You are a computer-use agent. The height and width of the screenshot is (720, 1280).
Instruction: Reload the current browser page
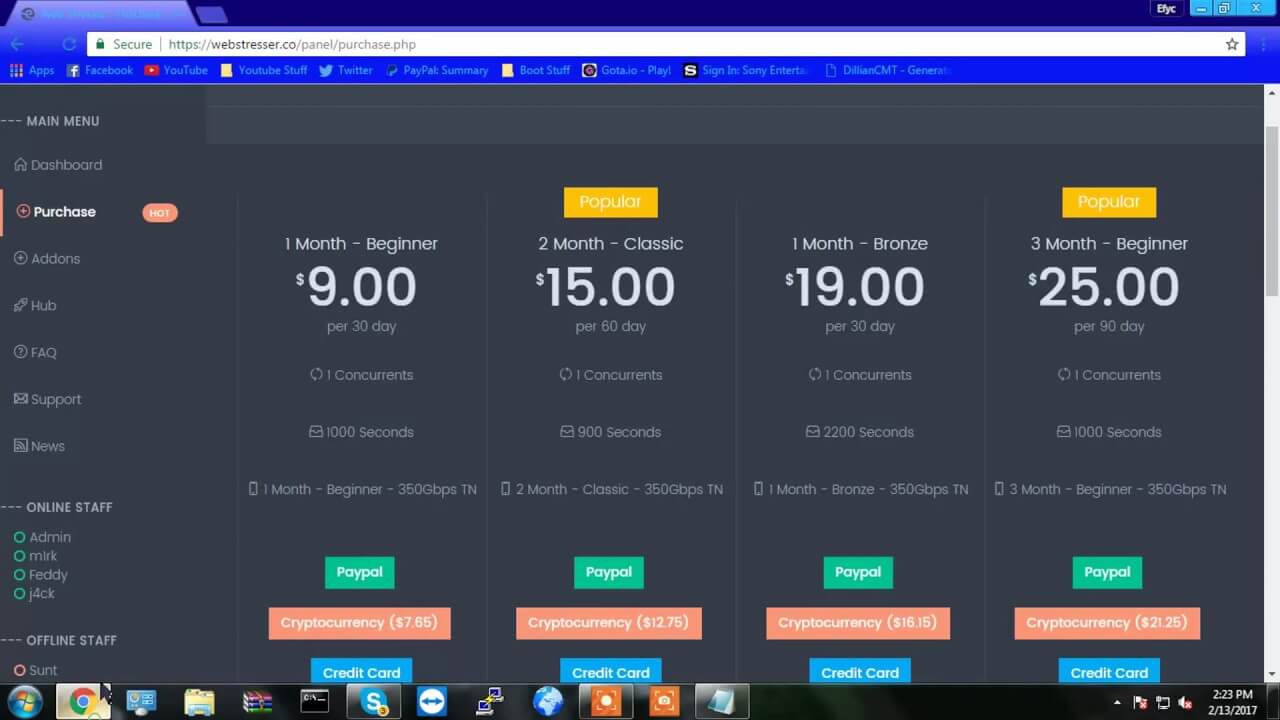pos(69,44)
